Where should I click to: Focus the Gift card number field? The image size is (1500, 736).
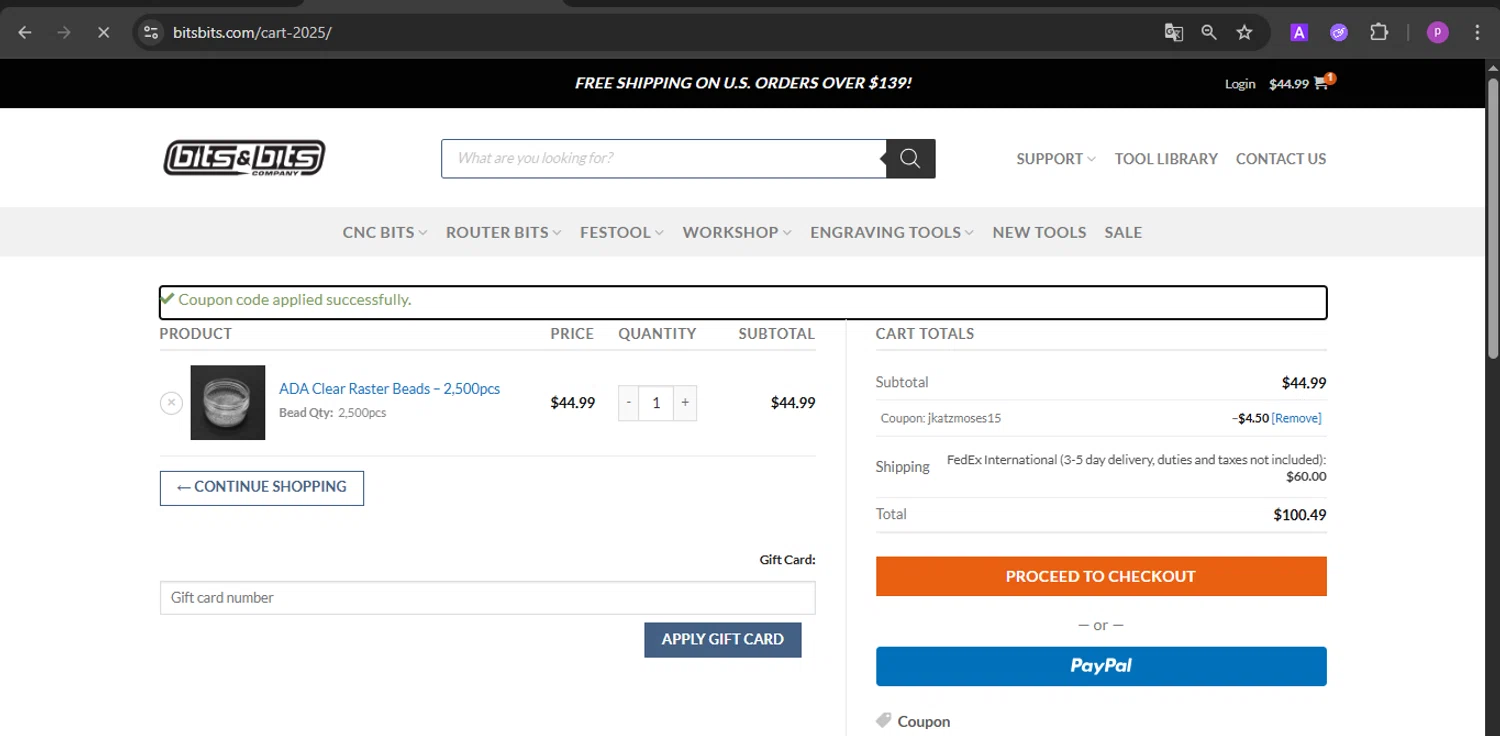pos(488,598)
